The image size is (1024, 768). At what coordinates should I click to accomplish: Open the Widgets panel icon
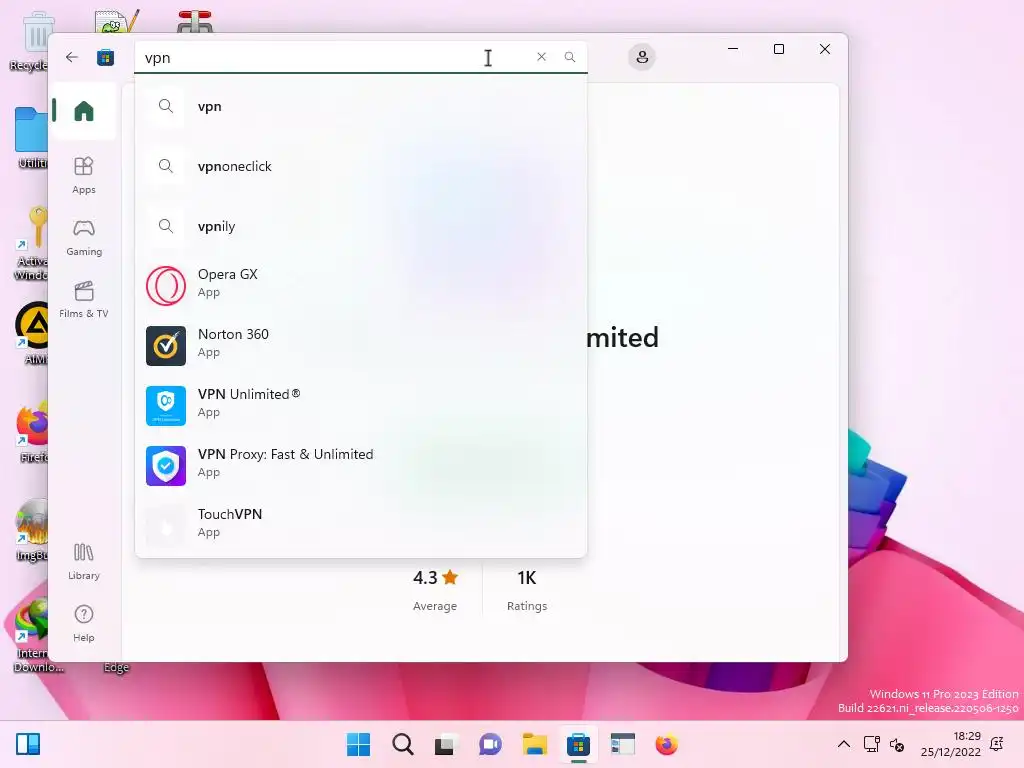pos(28,744)
